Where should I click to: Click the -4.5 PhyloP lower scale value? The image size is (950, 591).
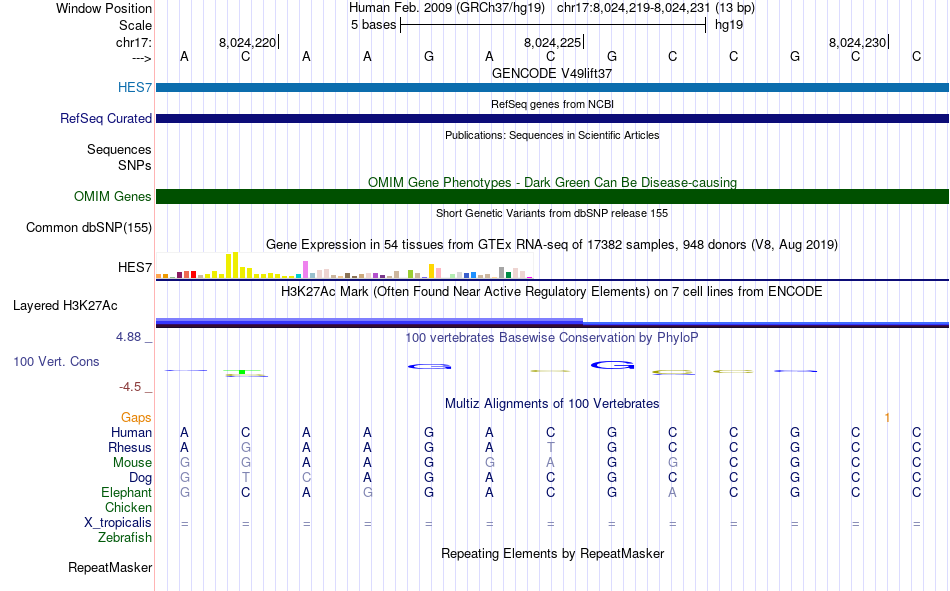pos(130,387)
